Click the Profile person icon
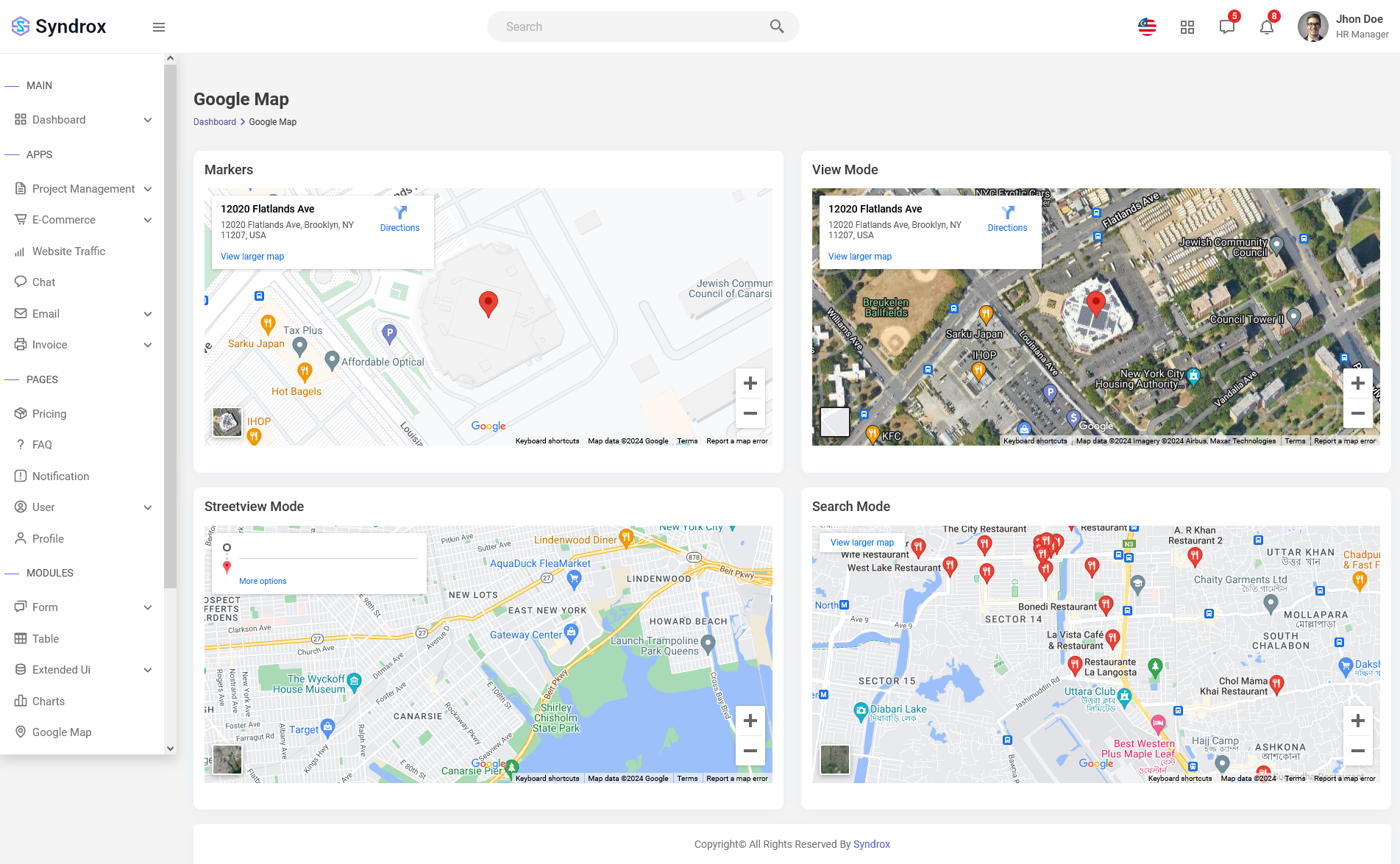This screenshot has width=1400, height=864. pos(21,539)
